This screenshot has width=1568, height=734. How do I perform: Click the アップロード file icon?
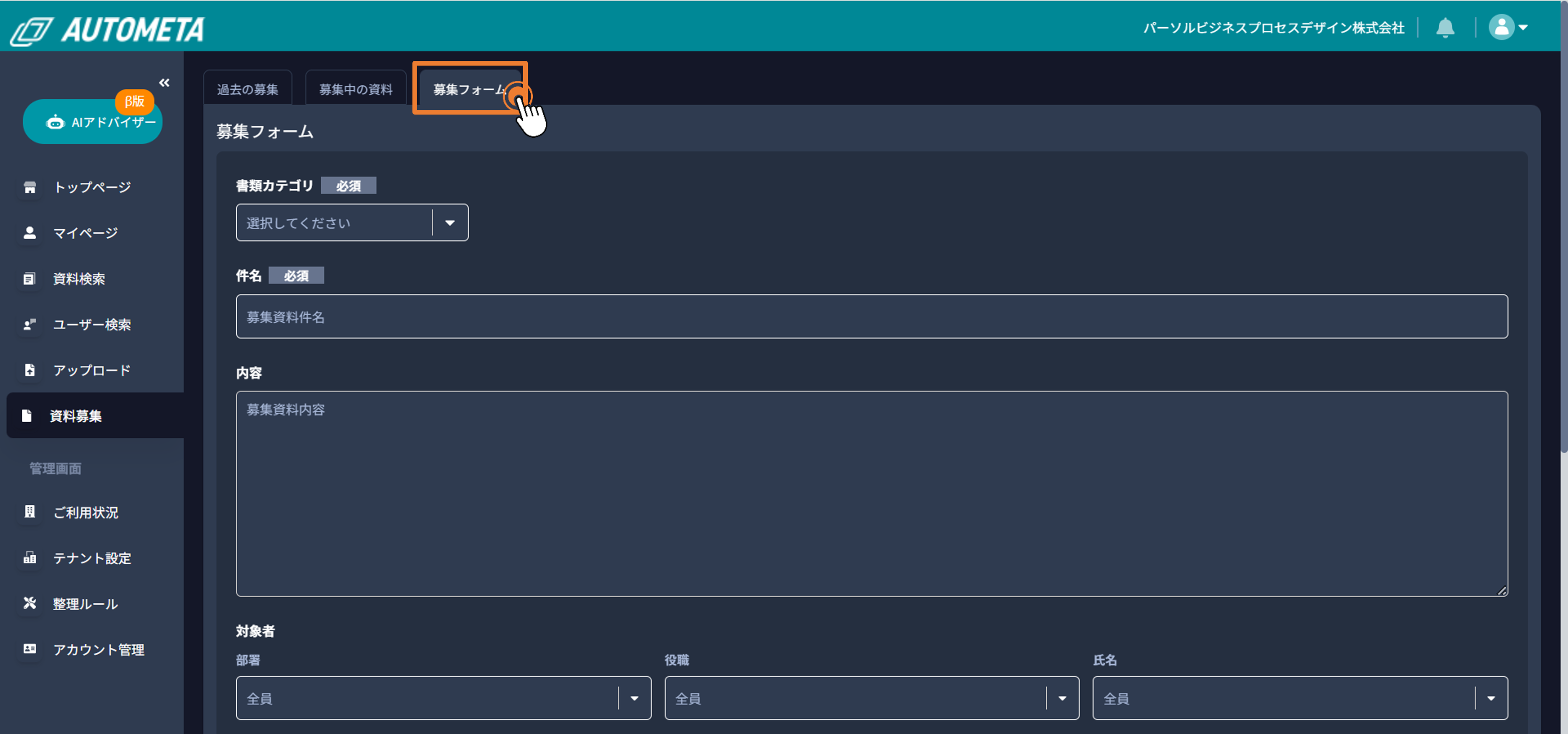coord(30,370)
